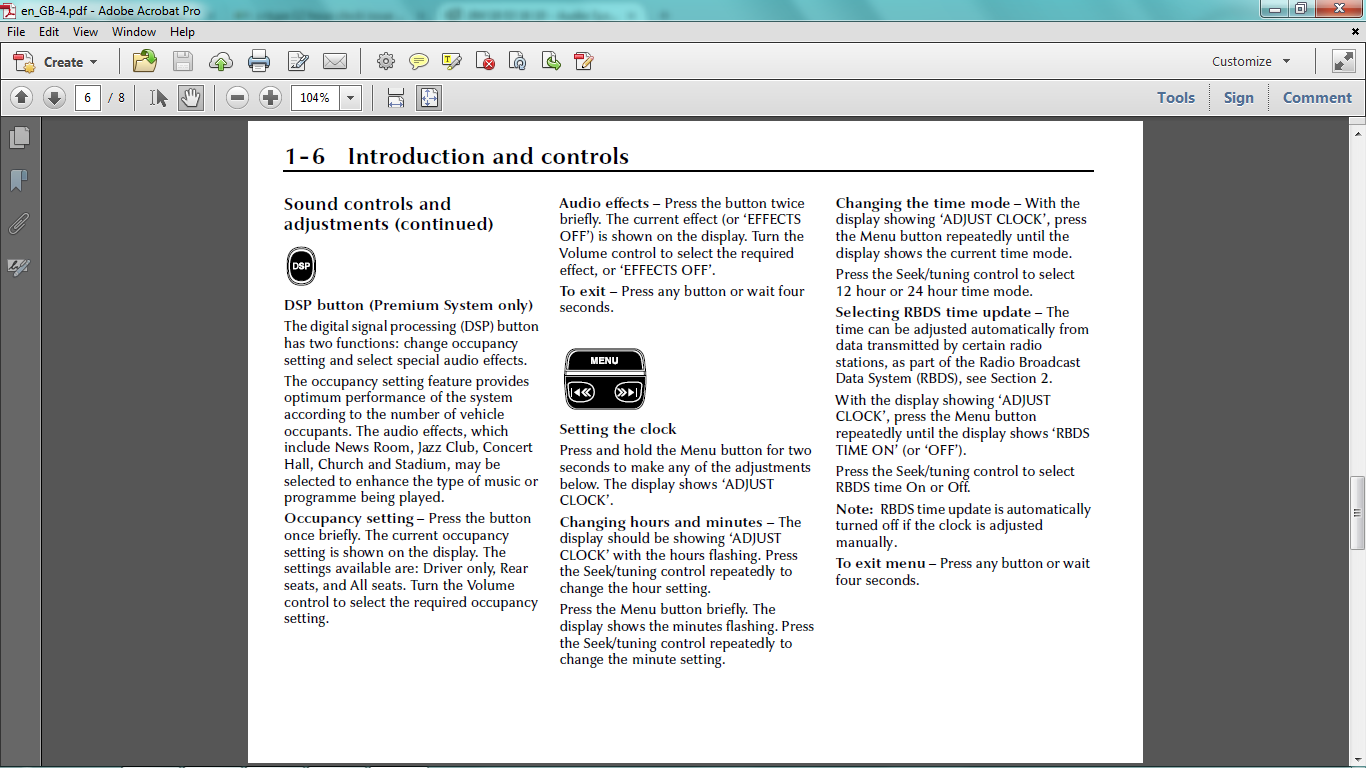The width and height of the screenshot is (1366, 768).
Task: Open the Window menu
Action: [134, 32]
